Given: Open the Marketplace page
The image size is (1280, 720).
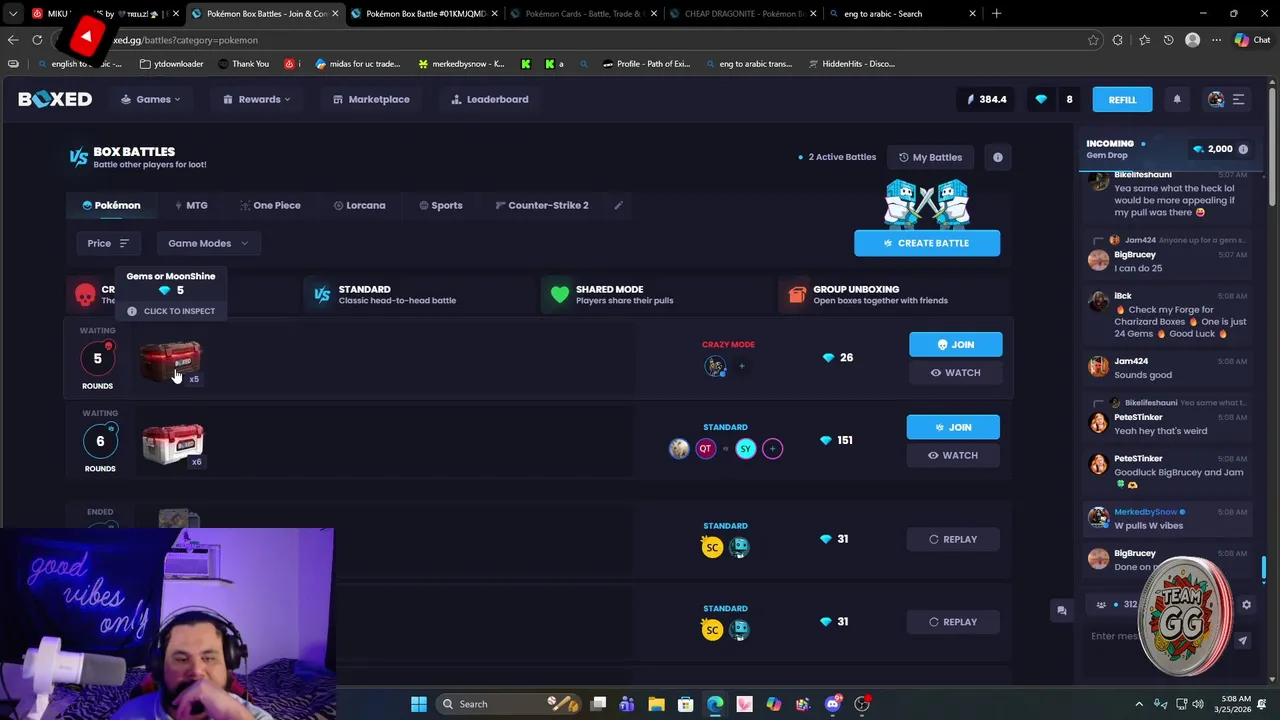Looking at the screenshot, I should click(371, 99).
